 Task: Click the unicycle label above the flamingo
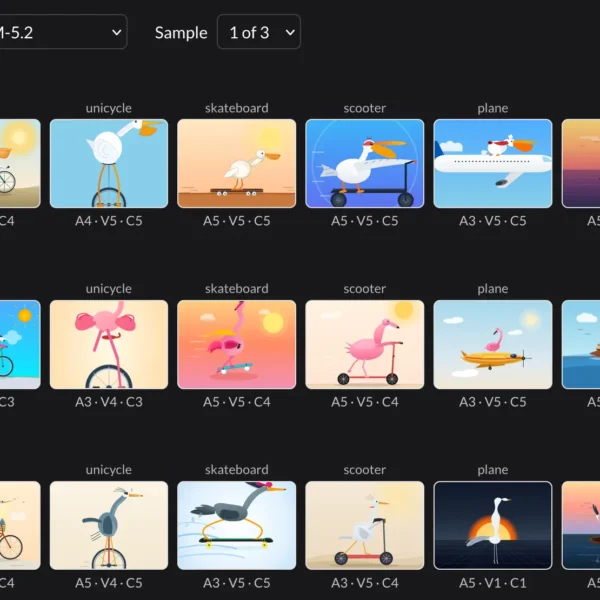tap(109, 289)
